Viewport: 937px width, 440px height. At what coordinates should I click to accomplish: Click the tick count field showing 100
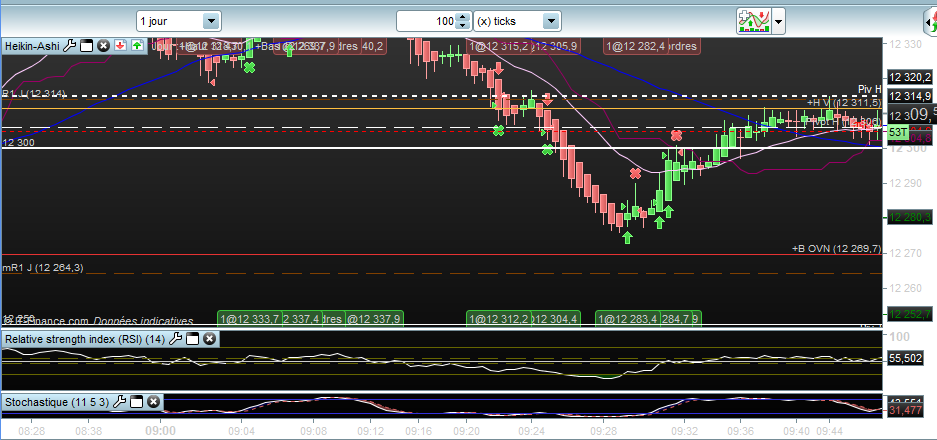pyautogui.click(x=426, y=22)
